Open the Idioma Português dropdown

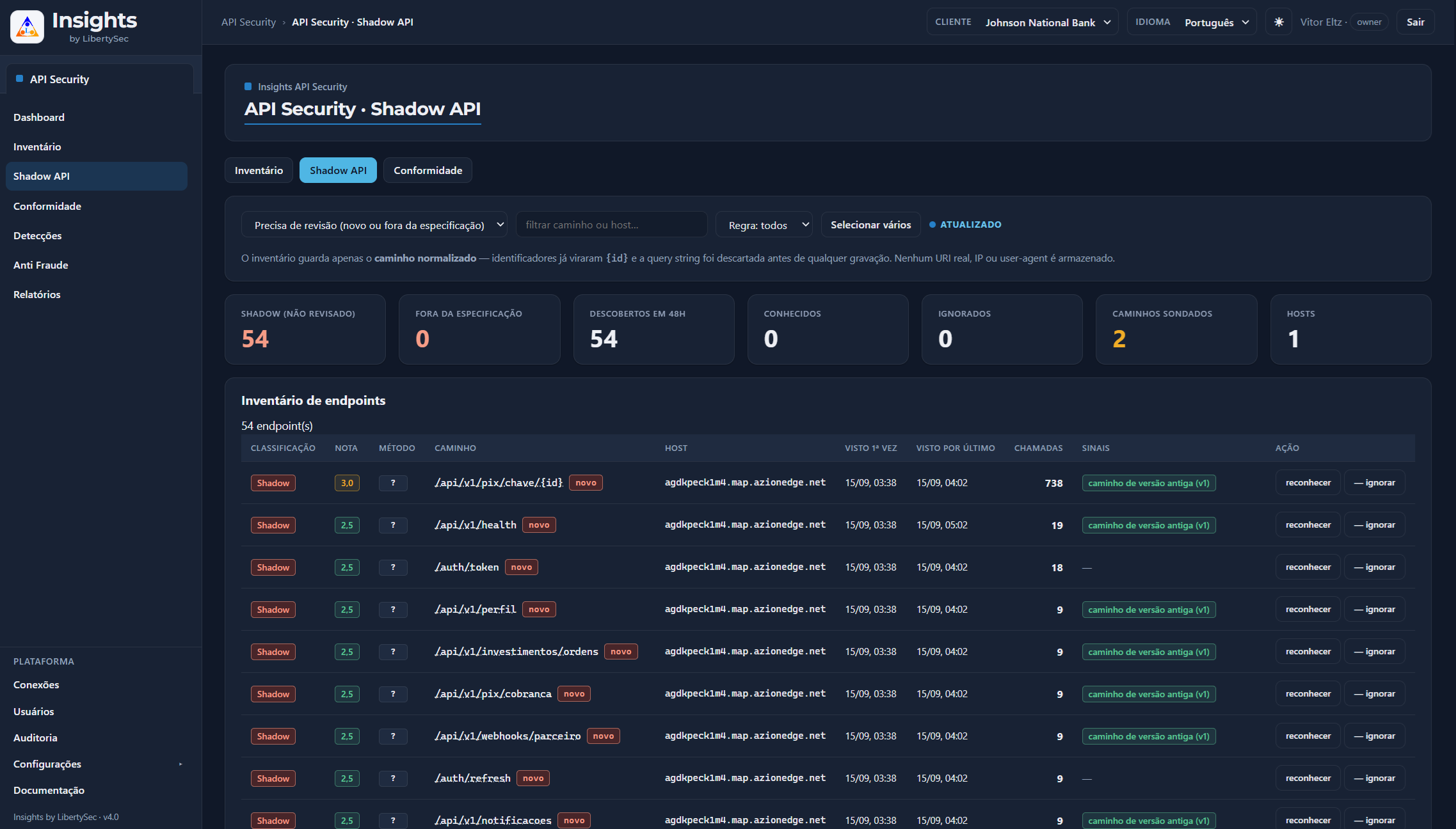click(x=1191, y=22)
